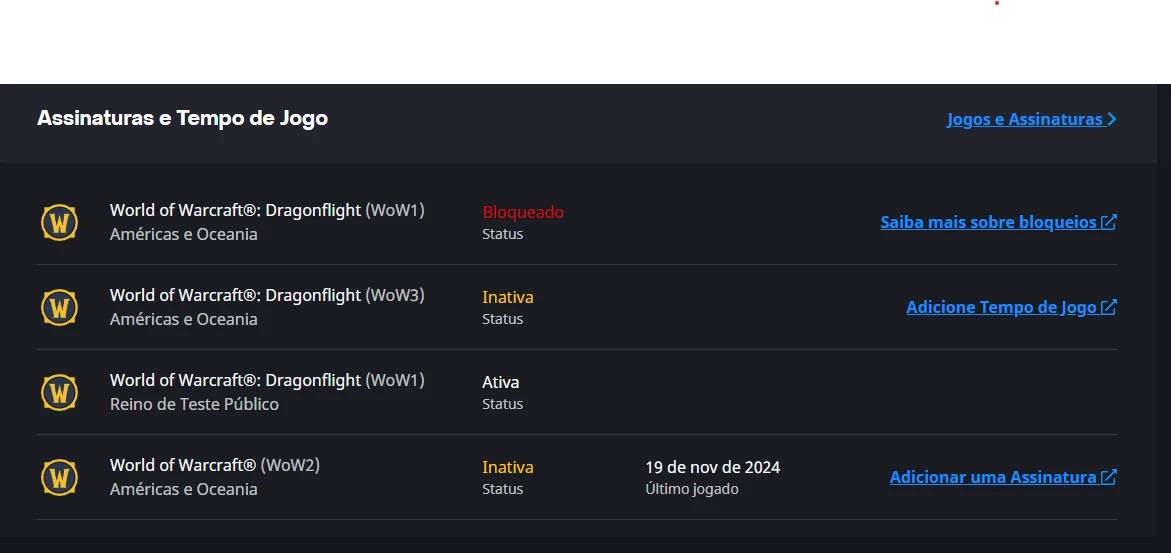Click the red Bloqueado status text
Image resolution: width=1171 pixels, height=553 pixels.
[523, 212]
